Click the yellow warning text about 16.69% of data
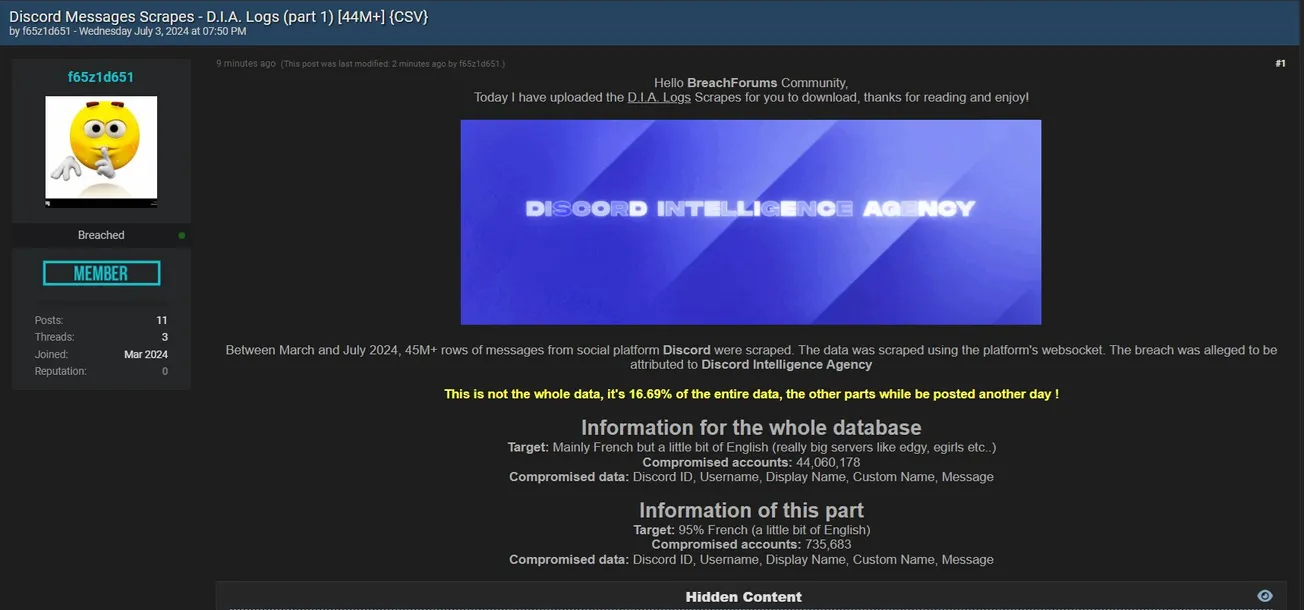The image size is (1304, 610). (x=750, y=393)
